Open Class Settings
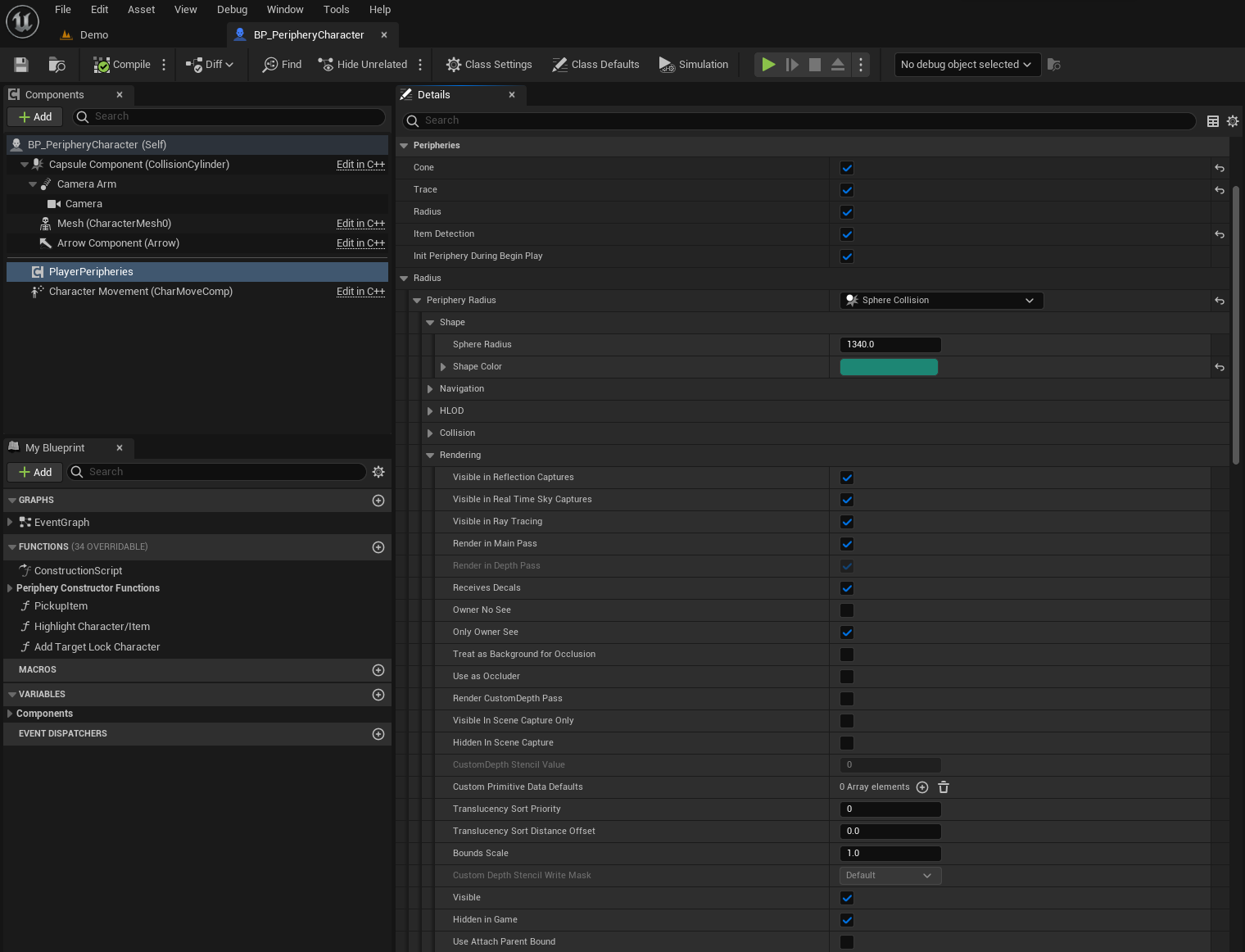This screenshot has height=952, width=1245. [x=489, y=65]
